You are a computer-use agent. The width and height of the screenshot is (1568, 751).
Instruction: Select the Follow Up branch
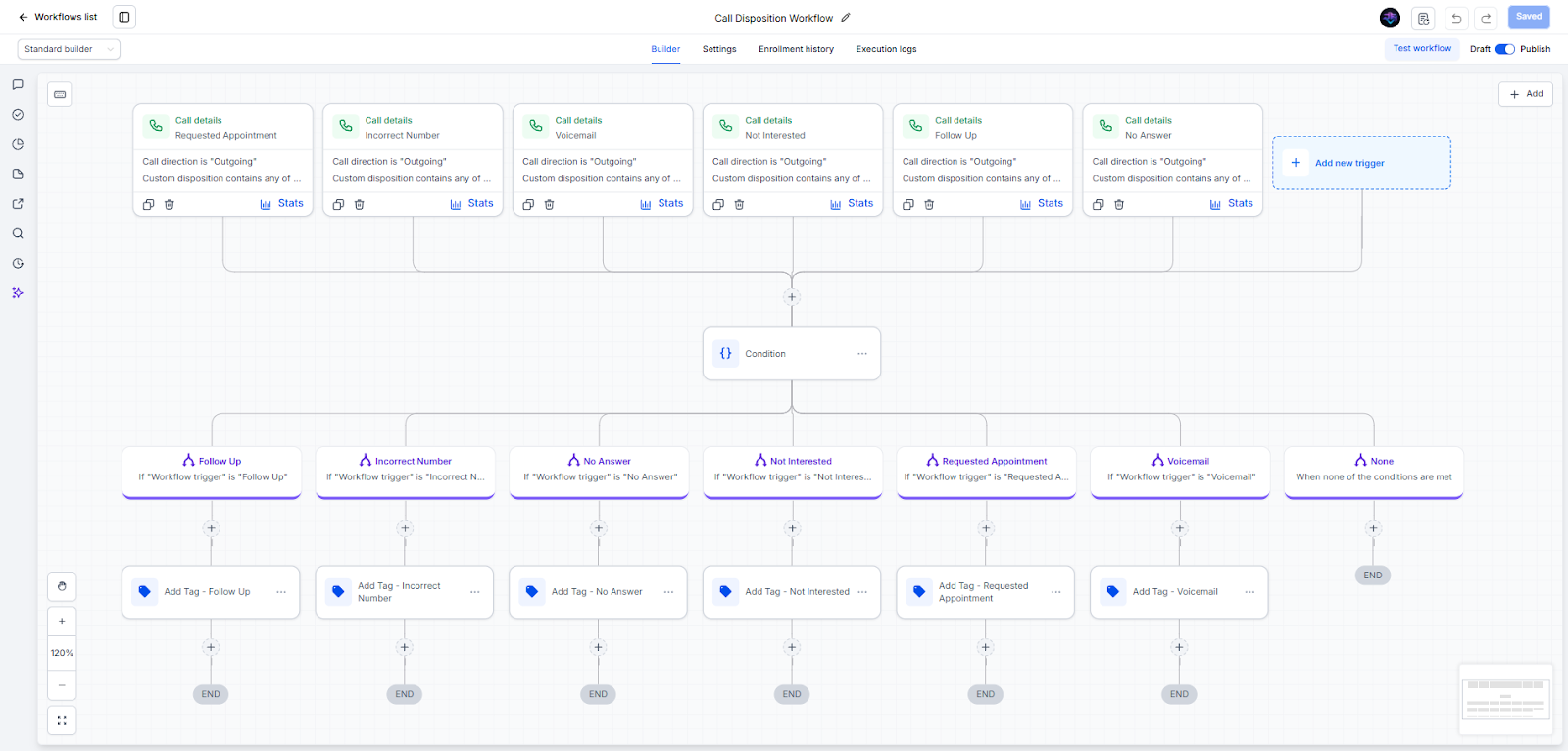click(x=212, y=473)
